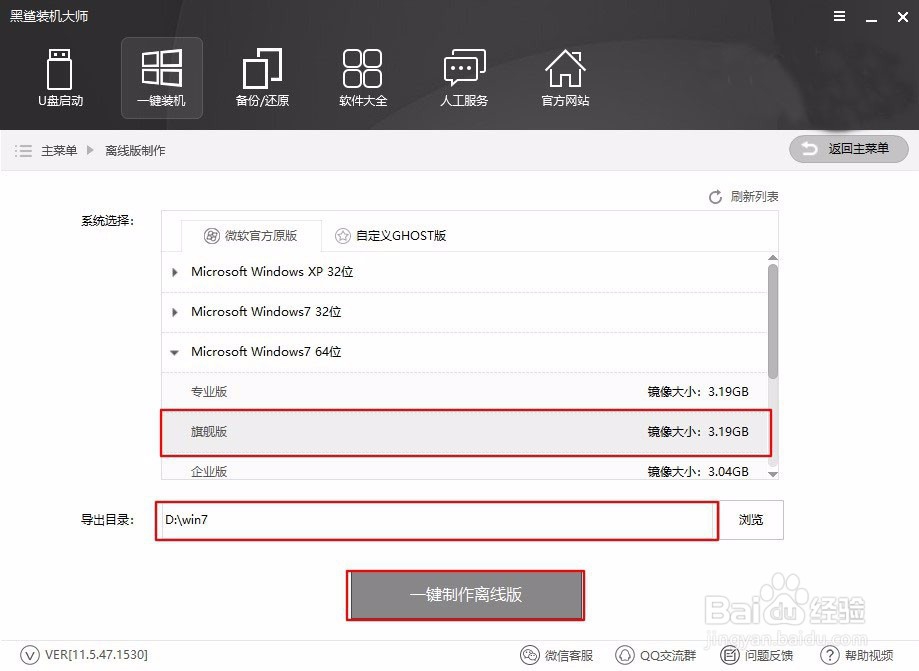Screen dimensions: 919x671
Task: Click the VER[11.5.47.1530] version text
Action: pyautogui.click(x=97, y=655)
